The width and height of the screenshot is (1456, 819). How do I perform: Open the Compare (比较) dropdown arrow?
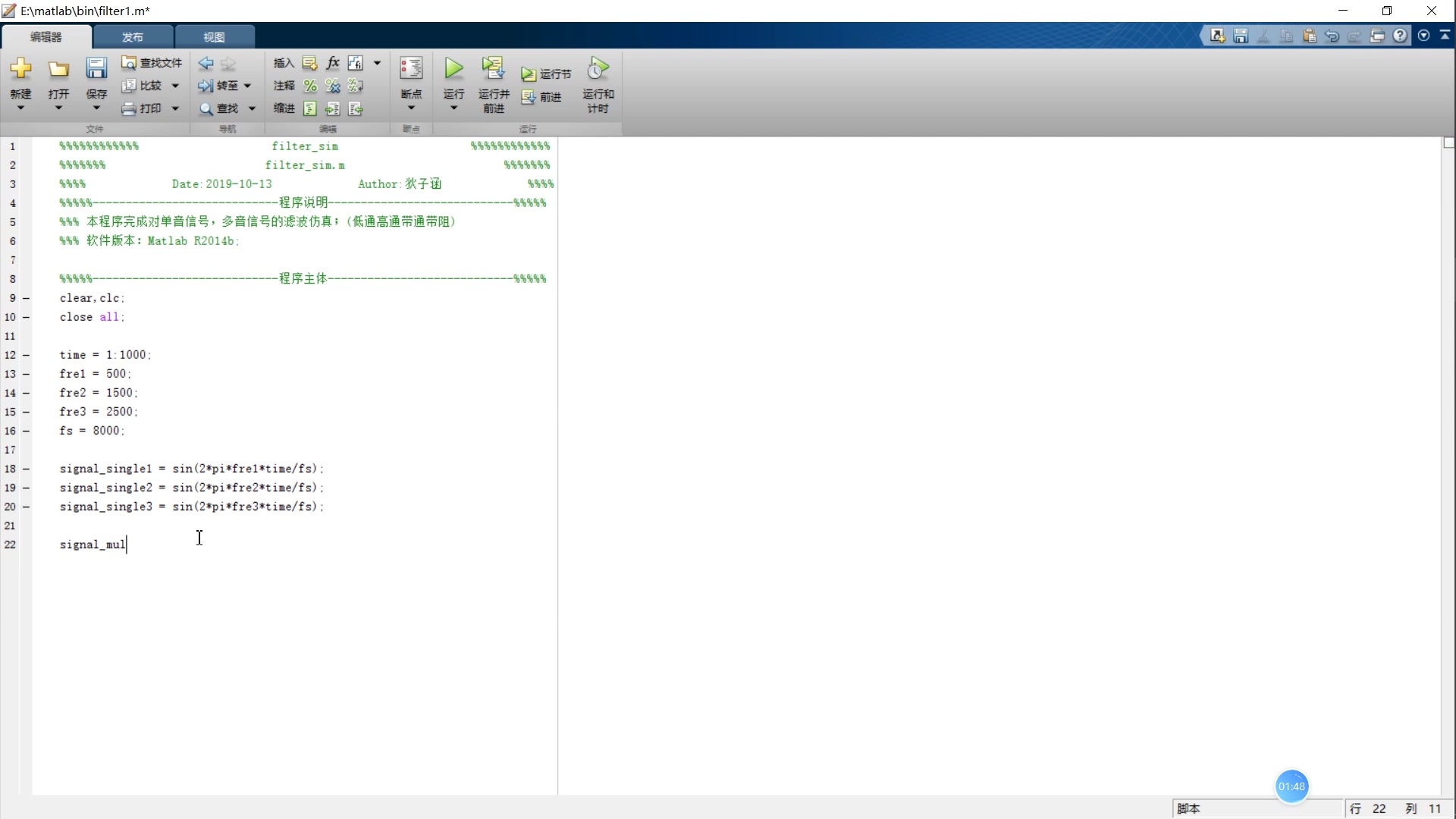click(x=175, y=86)
